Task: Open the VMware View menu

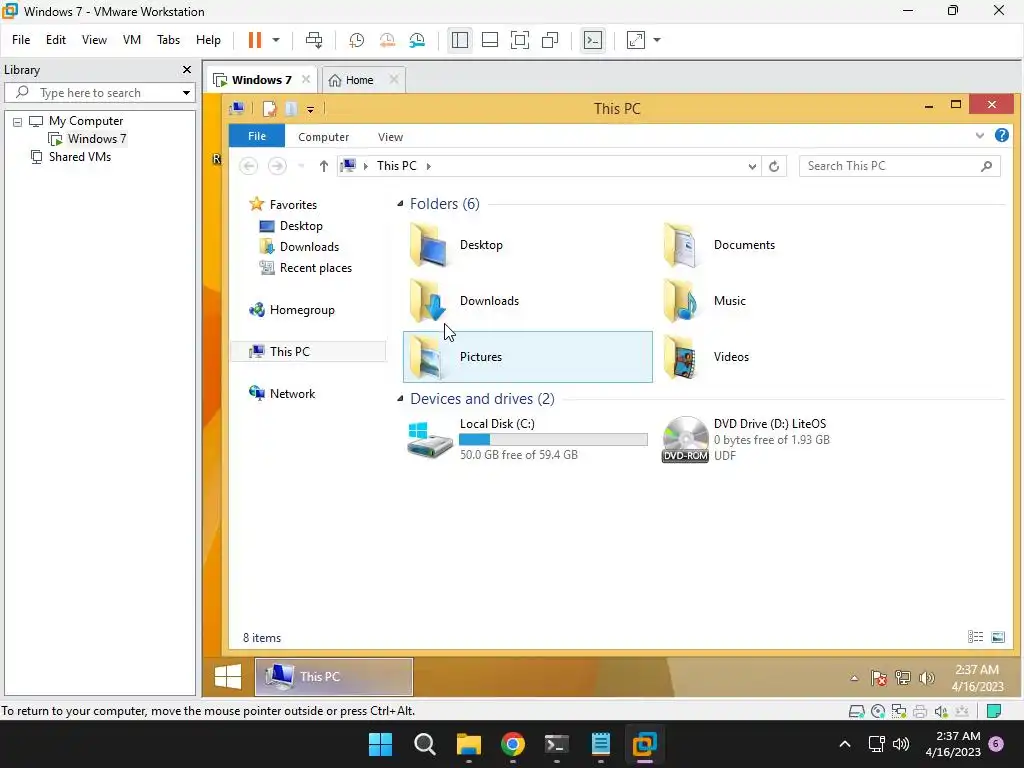Action: (94, 40)
